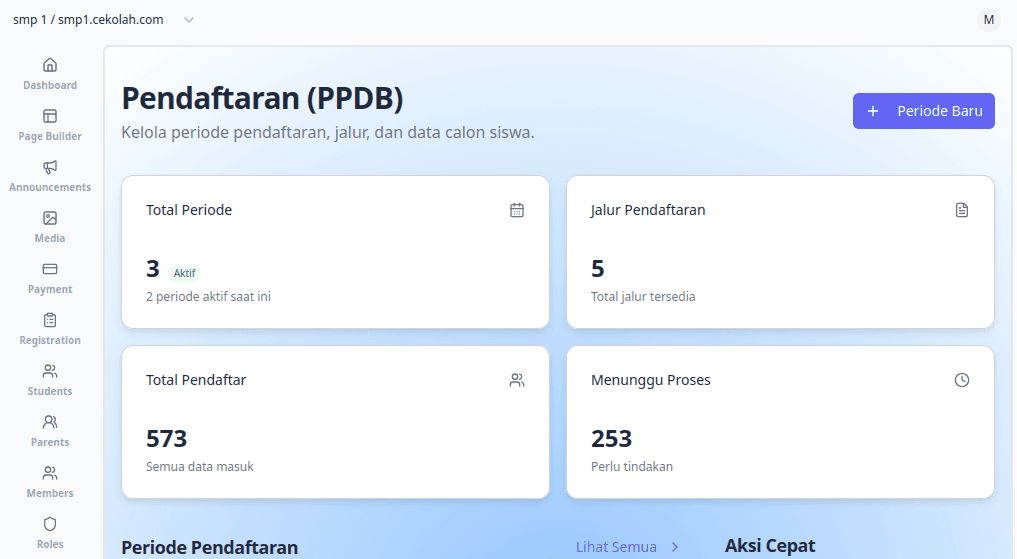Open Dashboard home icon in sidebar
The height and width of the screenshot is (559, 1017).
[50, 65]
